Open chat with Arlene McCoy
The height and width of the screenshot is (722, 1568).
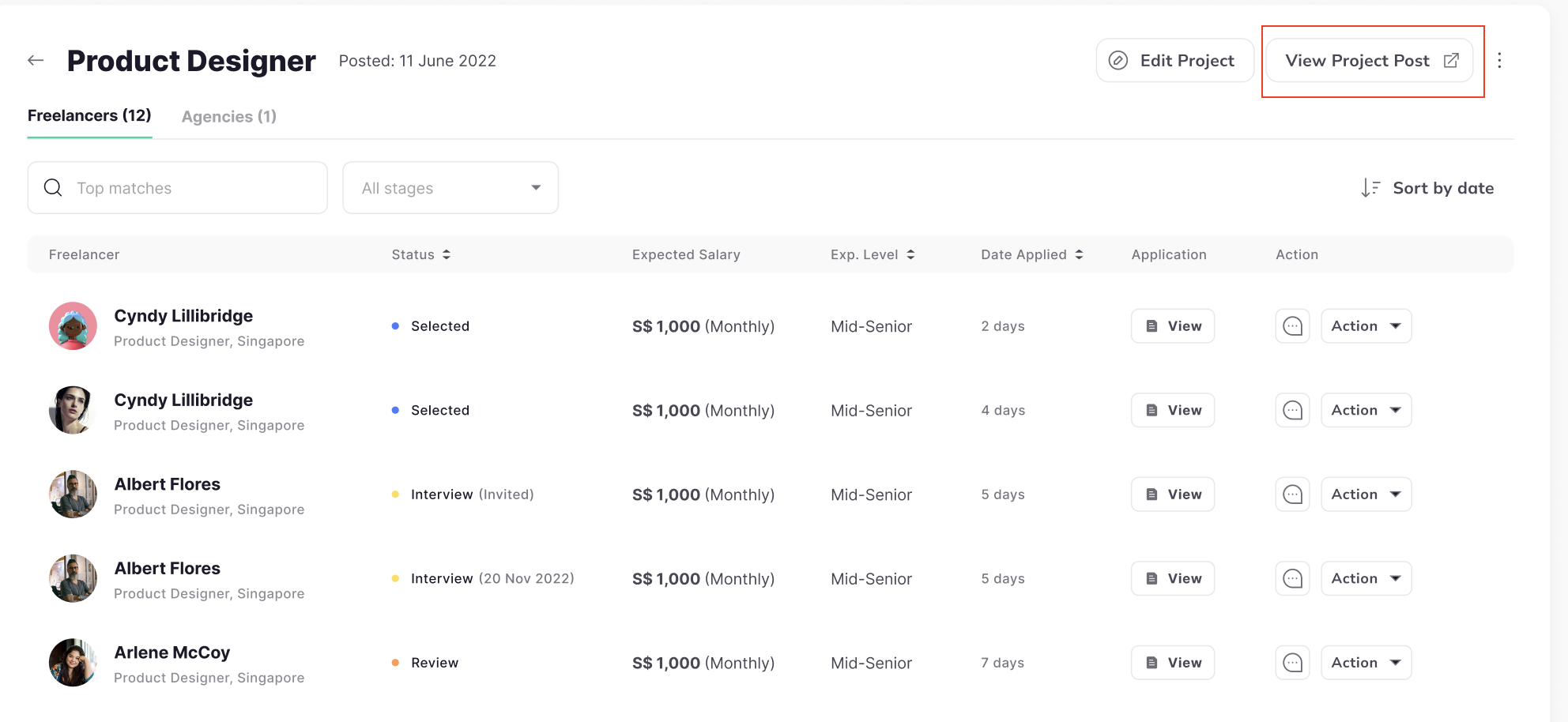coord(1292,663)
